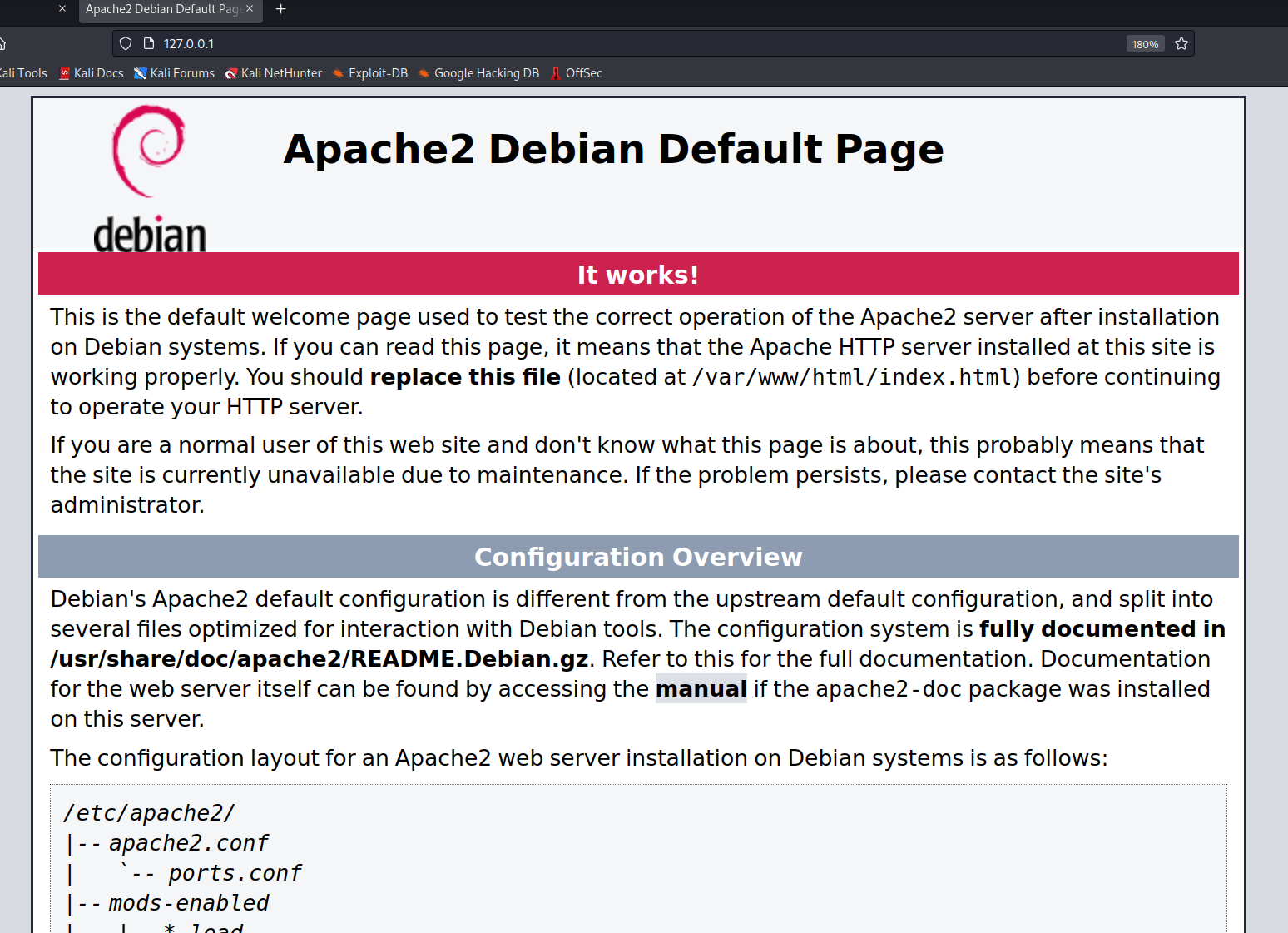Bookmark this page with the star icon
1288x933 pixels.
point(1181,43)
